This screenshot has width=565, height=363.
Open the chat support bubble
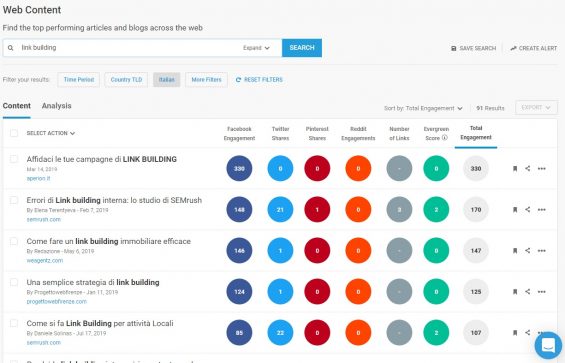pyautogui.click(x=548, y=345)
